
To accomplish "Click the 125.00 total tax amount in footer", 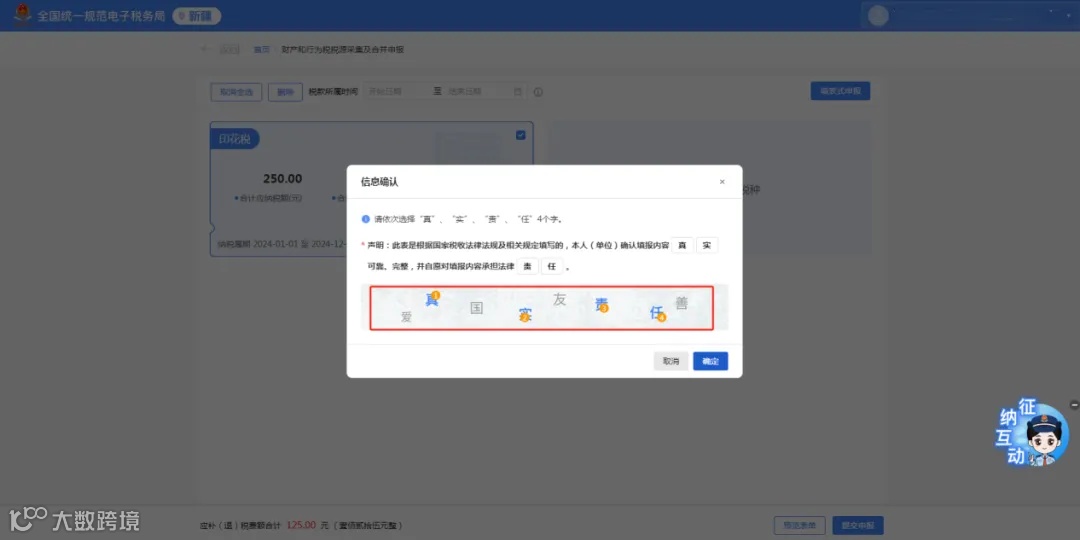I will pos(301,525).
